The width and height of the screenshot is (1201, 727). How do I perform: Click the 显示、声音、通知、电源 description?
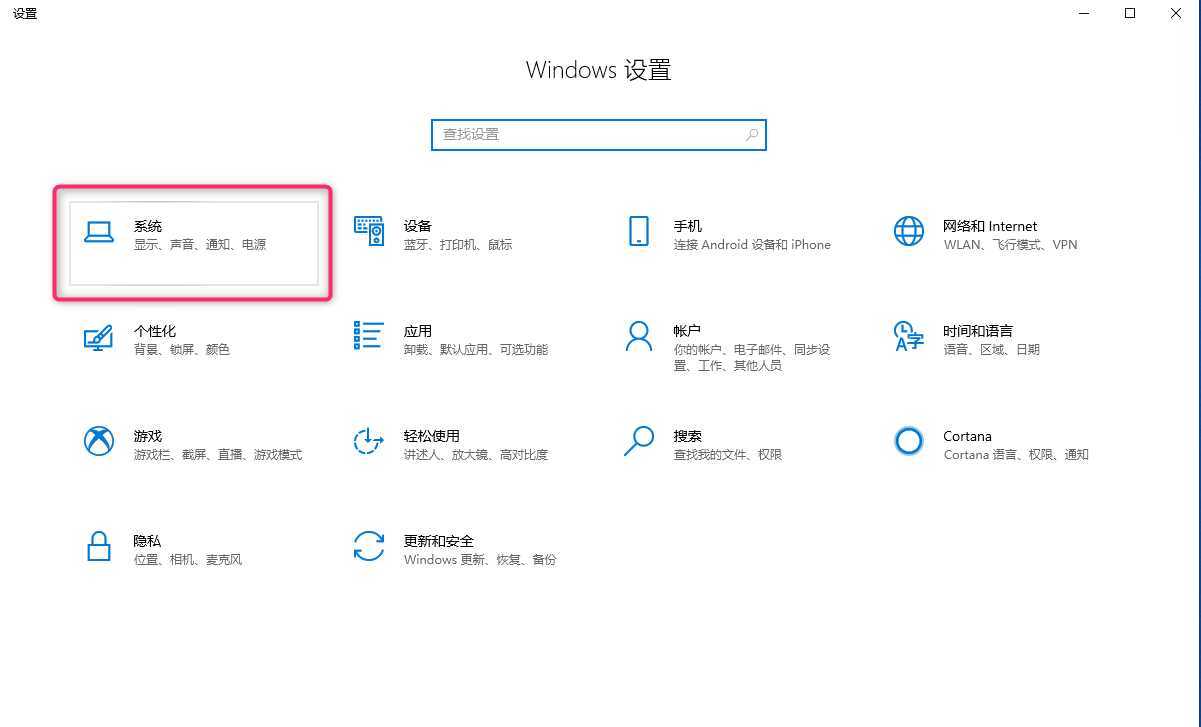tap(200, 245)
